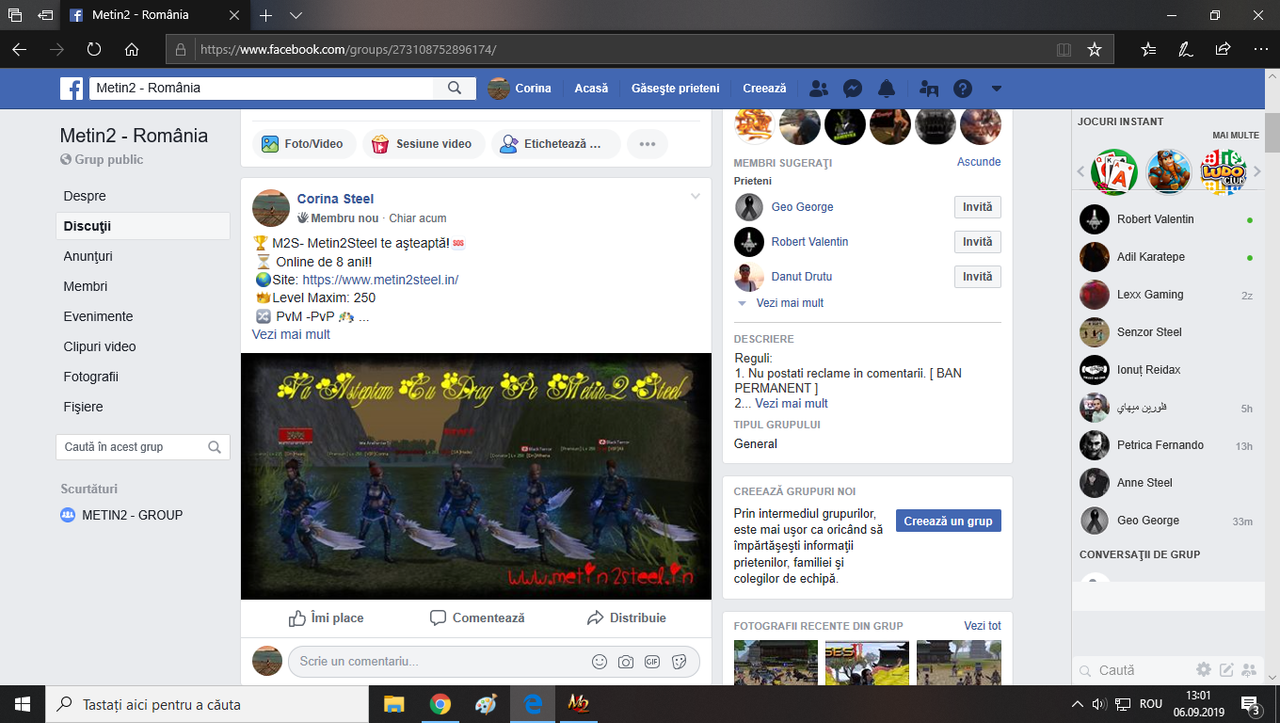Click the Caută în acest grup field

click(x=143, y=447)
